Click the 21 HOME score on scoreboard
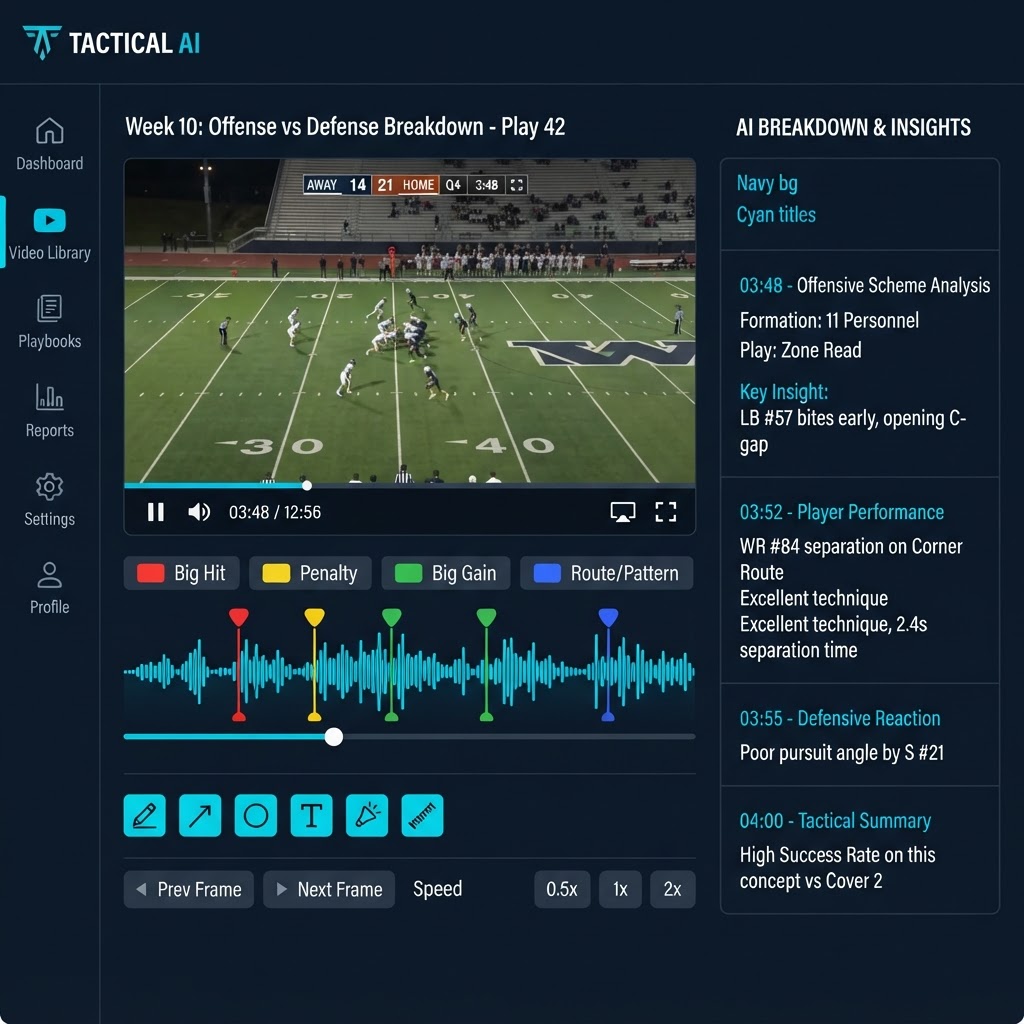1024x1024 pixels. tap(406, 185)
